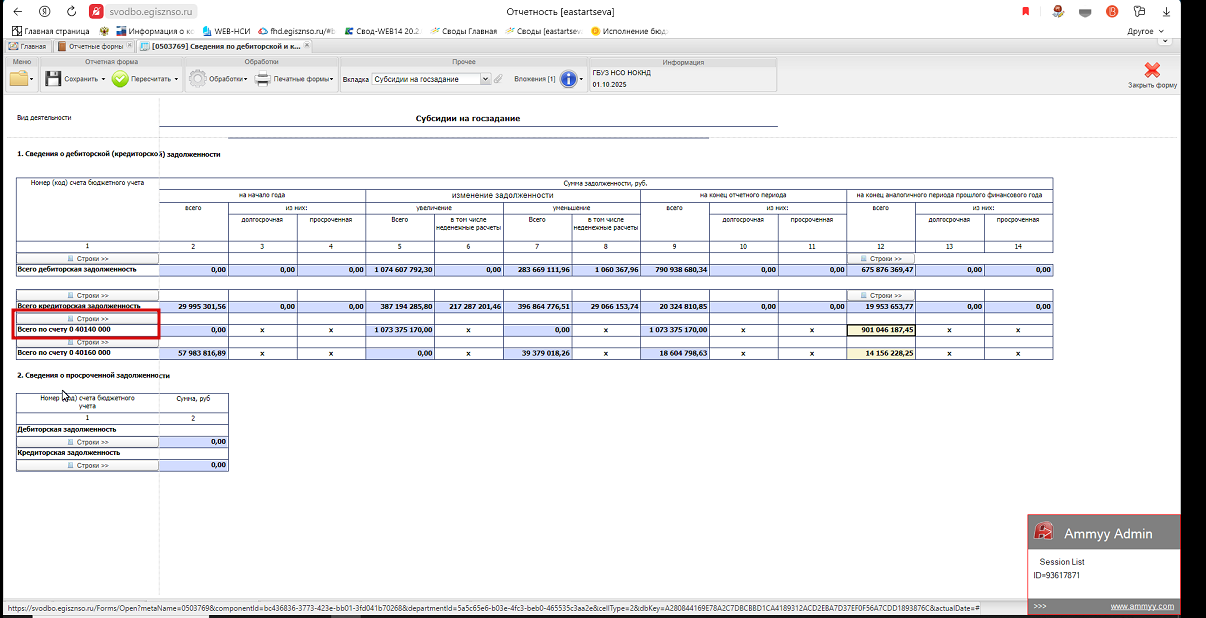Reload page with browser refresh icon
The height and width of the screenshot is (618, 1206).
[x=71, y=11]
